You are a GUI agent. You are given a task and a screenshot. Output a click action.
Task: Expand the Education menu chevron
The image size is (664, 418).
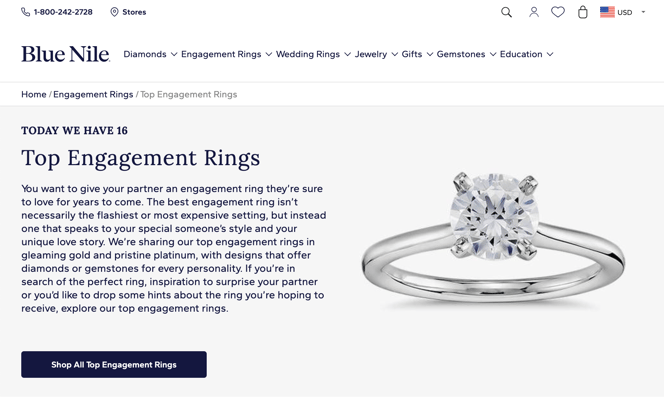[x=550, y=54]
